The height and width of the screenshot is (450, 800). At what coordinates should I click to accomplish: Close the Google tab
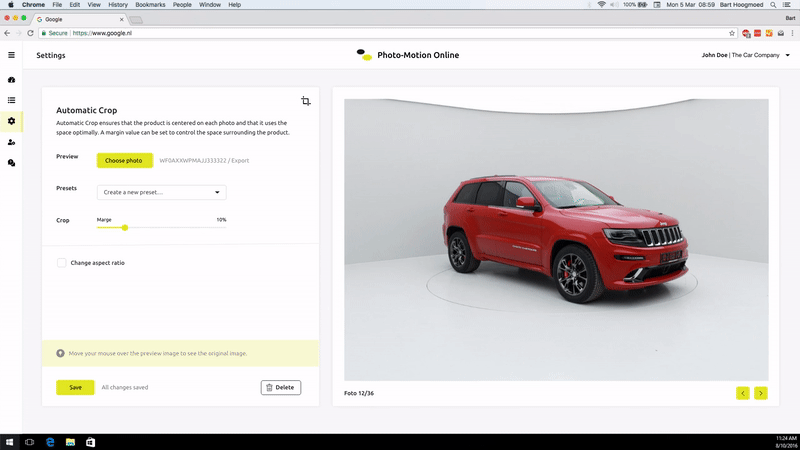[x=121, y=19]
